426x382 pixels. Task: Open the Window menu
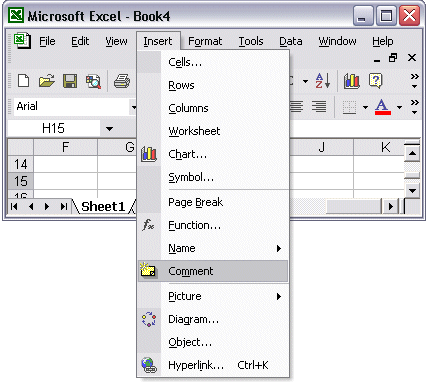tap(337, 41)
